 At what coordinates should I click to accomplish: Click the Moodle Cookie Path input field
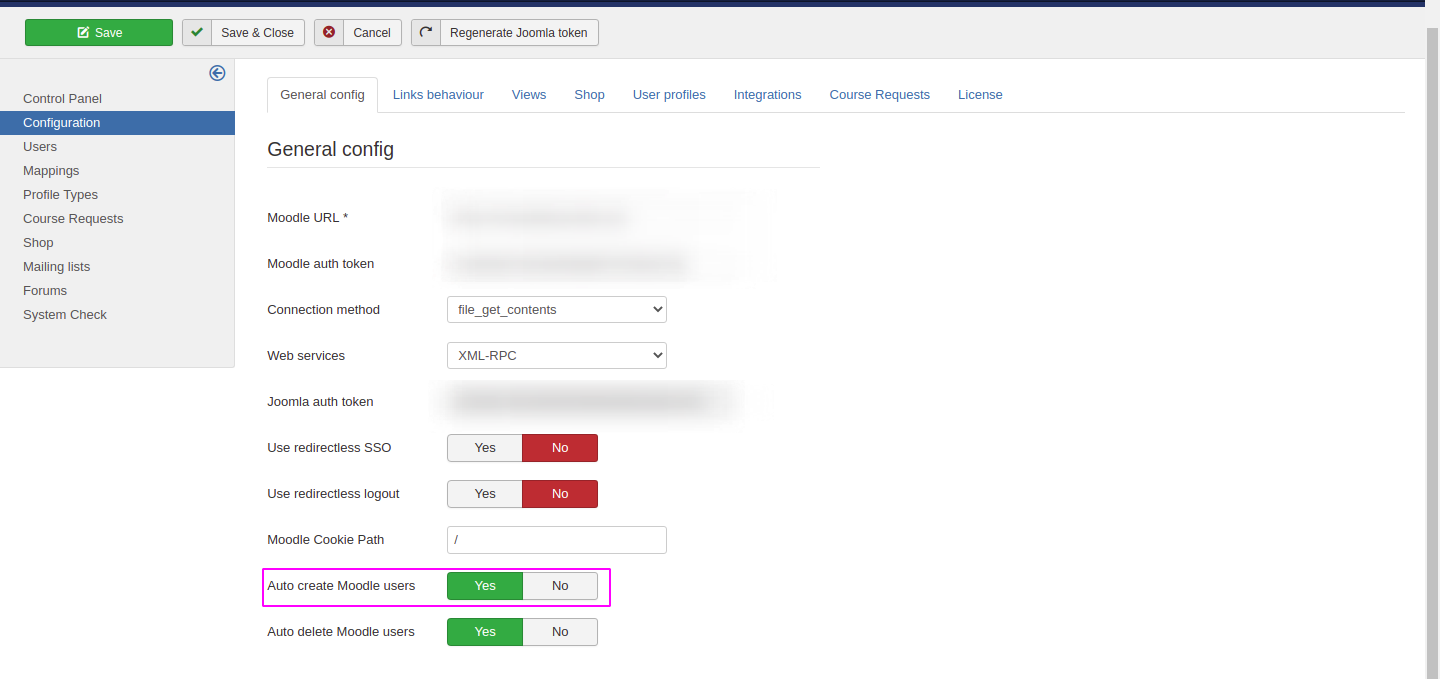[556, 540]
